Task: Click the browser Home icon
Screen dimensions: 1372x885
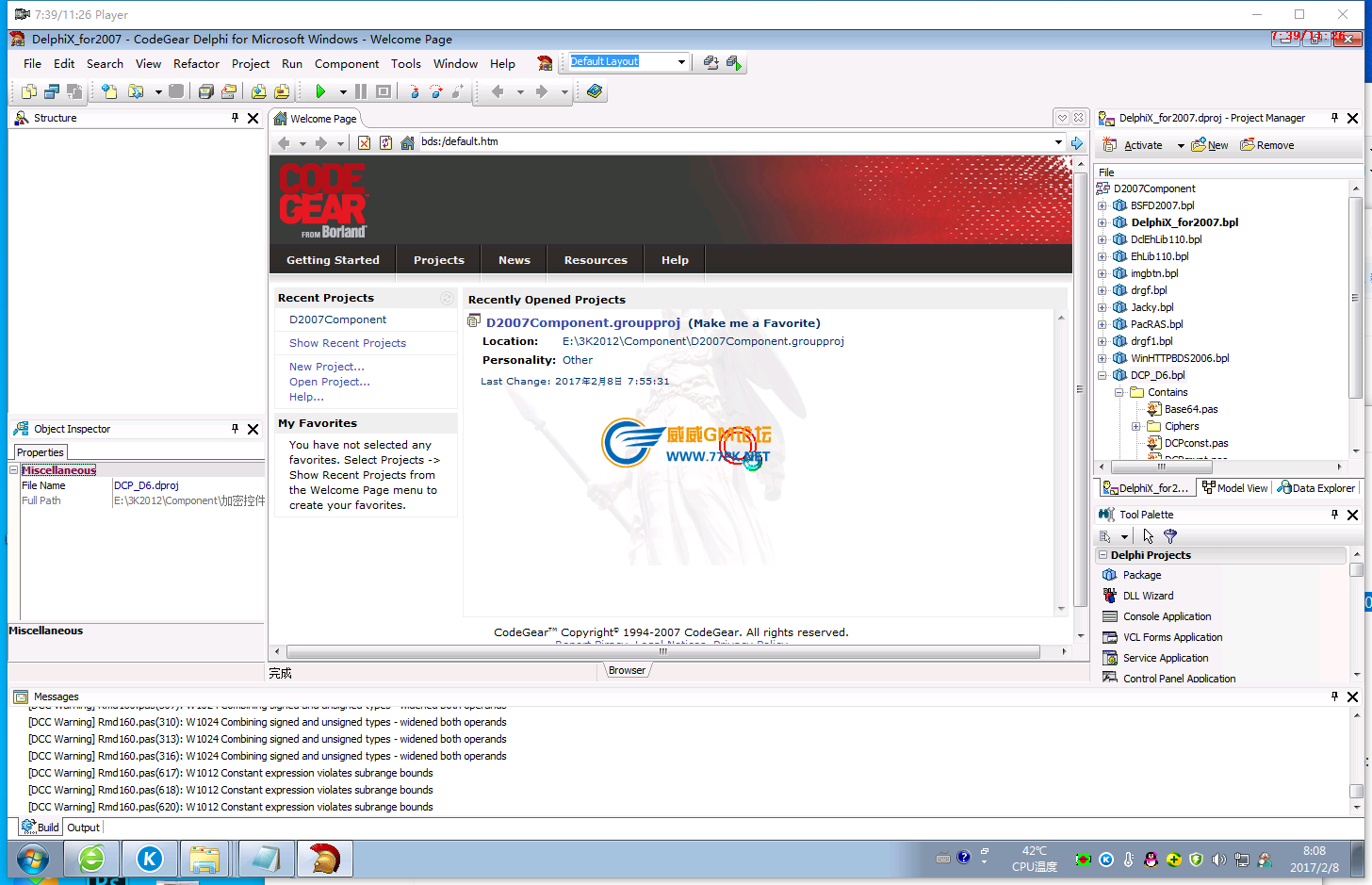Action: coord(407,142)
